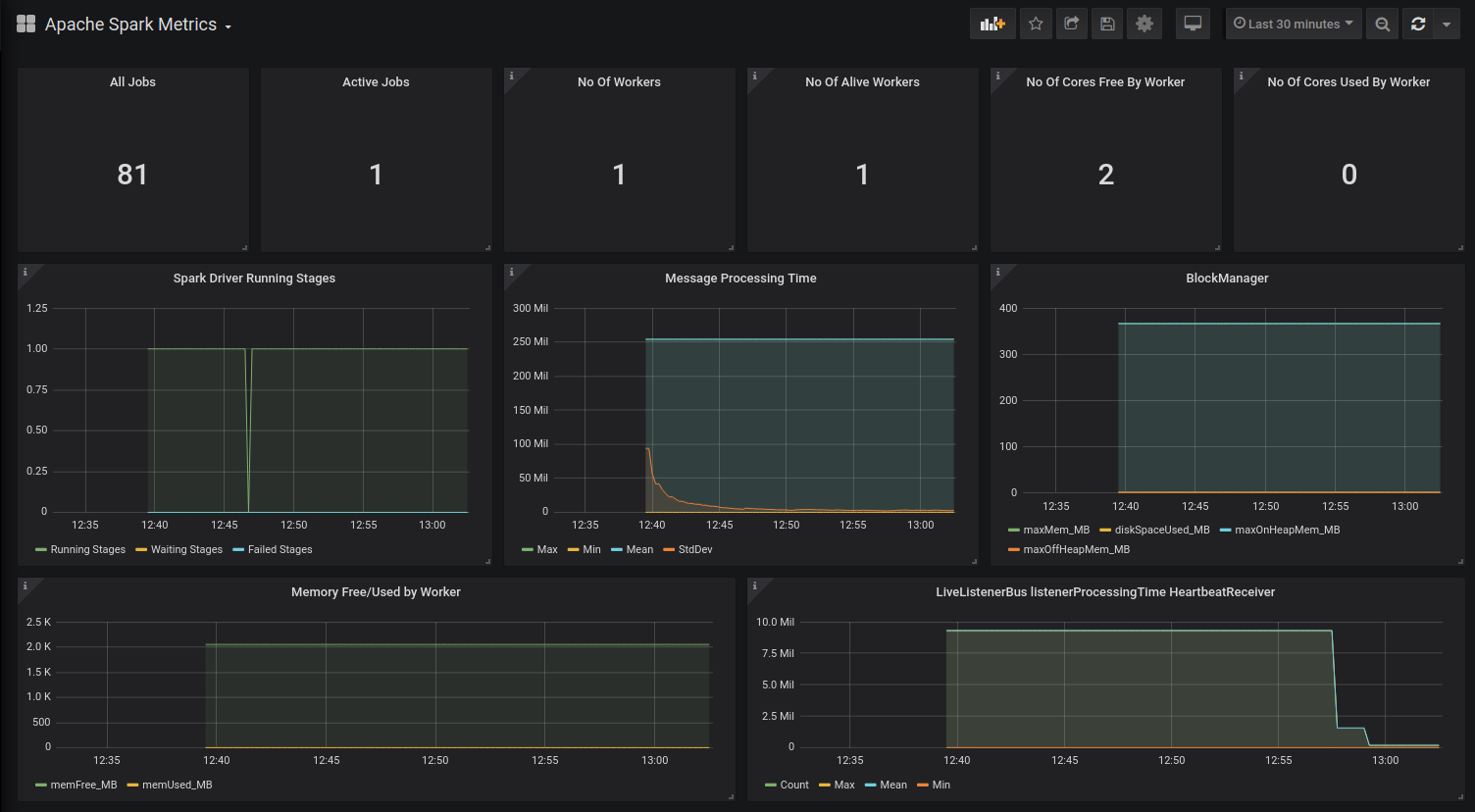The height and width of the screenshot is (812, 1475).
Task: Click the Cores Free value 2
Action: (1105, 175)
